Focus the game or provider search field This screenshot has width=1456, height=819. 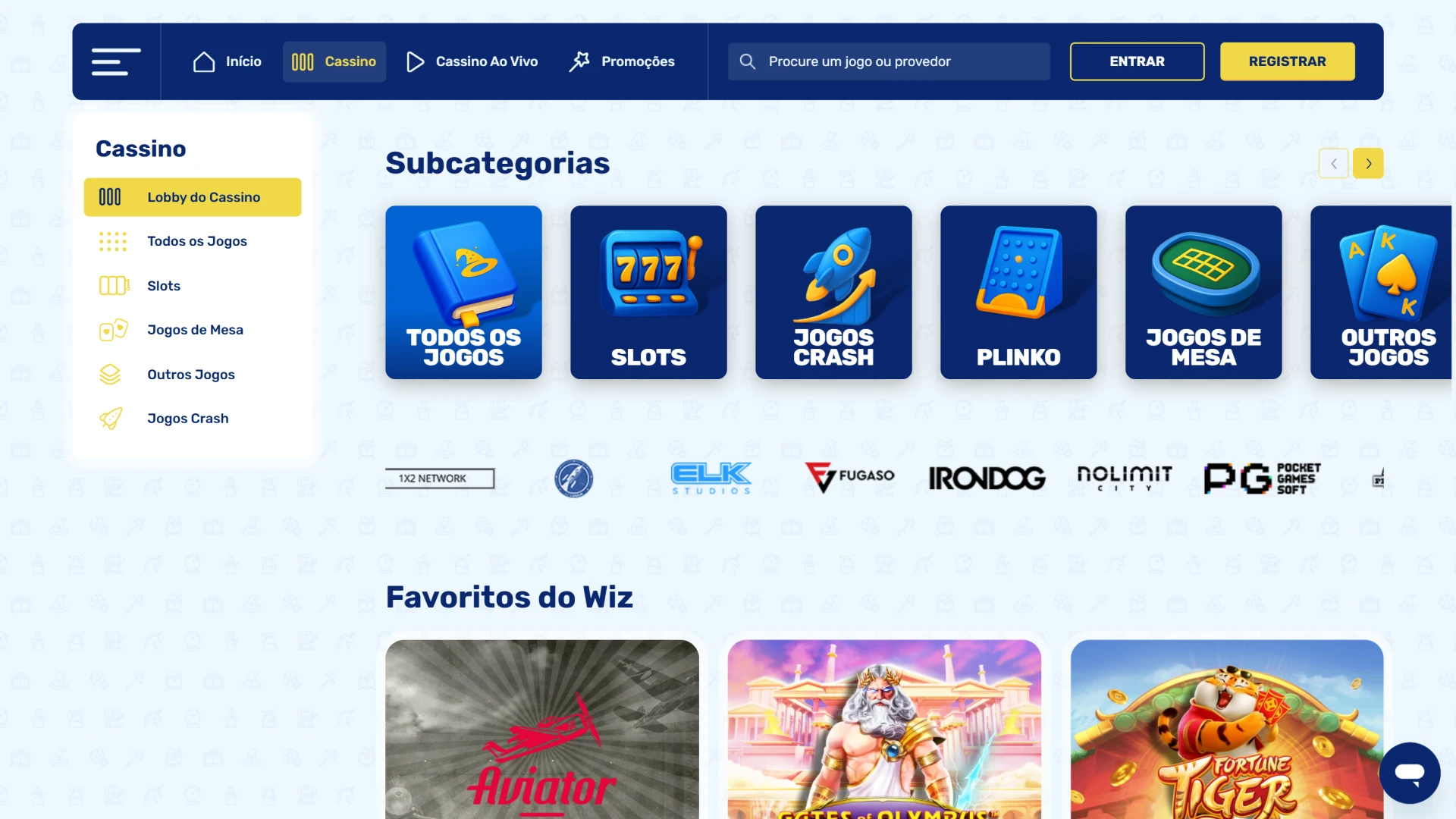click(889, 61)
